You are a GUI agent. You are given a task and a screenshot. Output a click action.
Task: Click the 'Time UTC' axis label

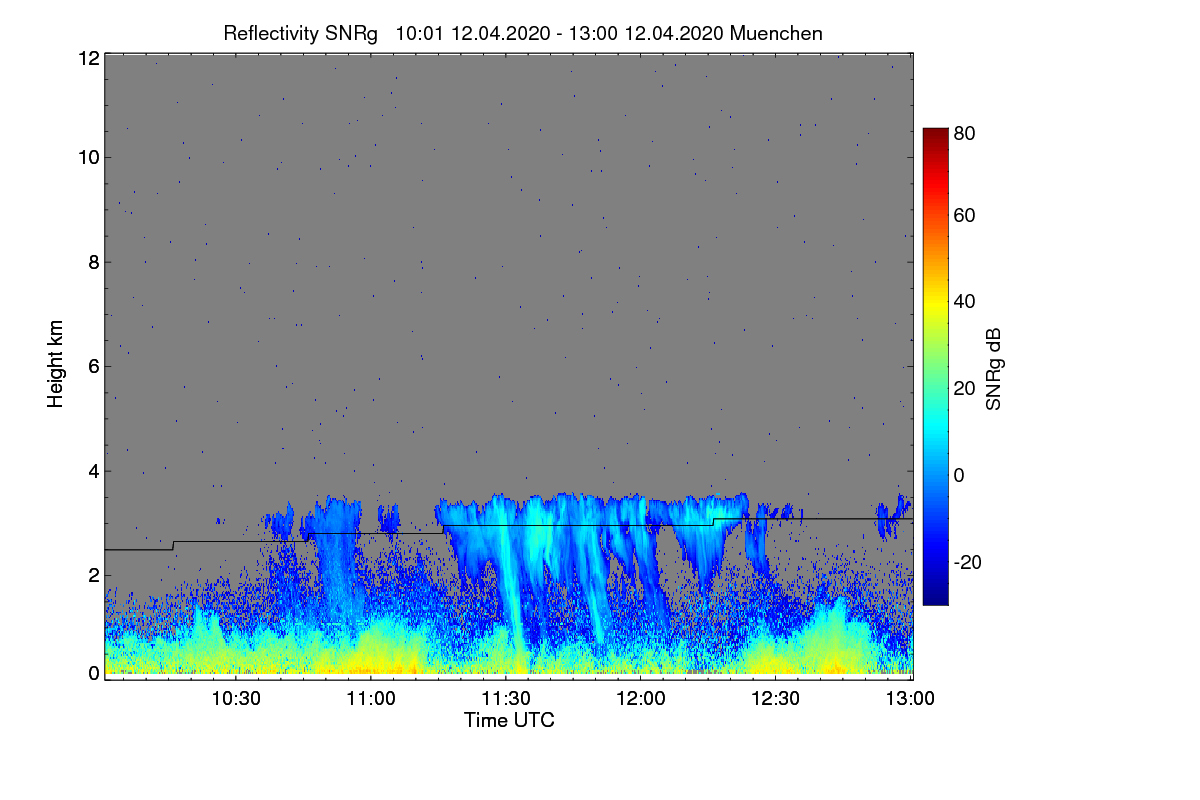point(509,720)
